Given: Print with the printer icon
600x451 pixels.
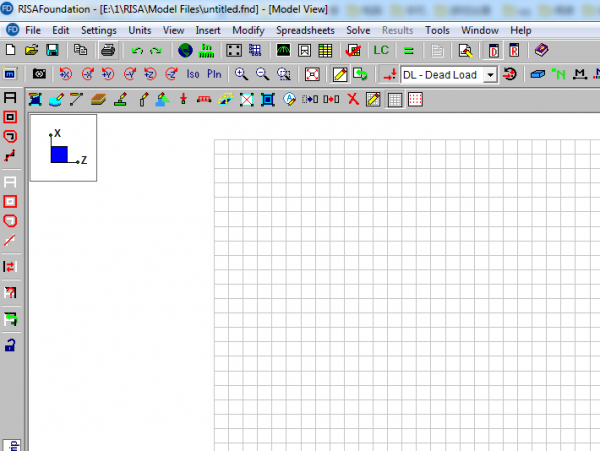Looking at the screenshot, I should (108, 50).
